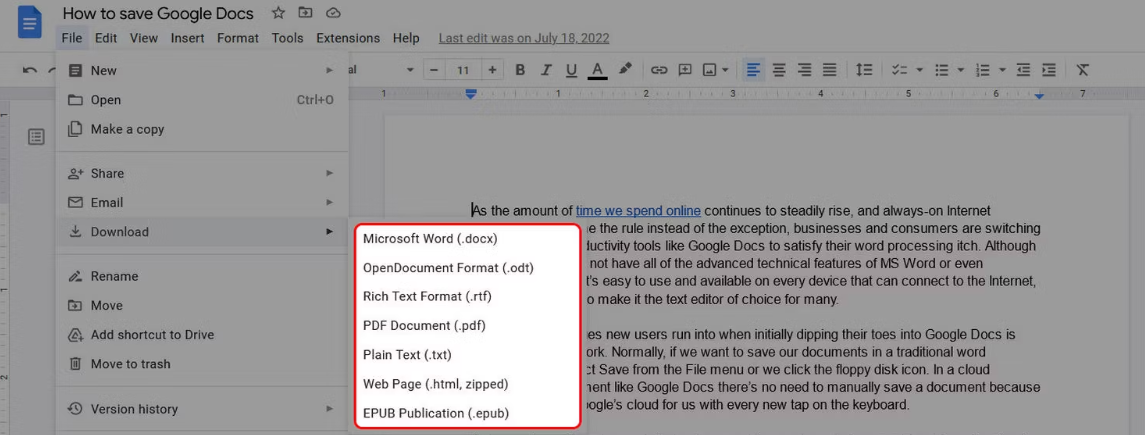Open the Tools menu
Image resolution: width=1145 pixels, height=435 pixels.
pos(288,38)
